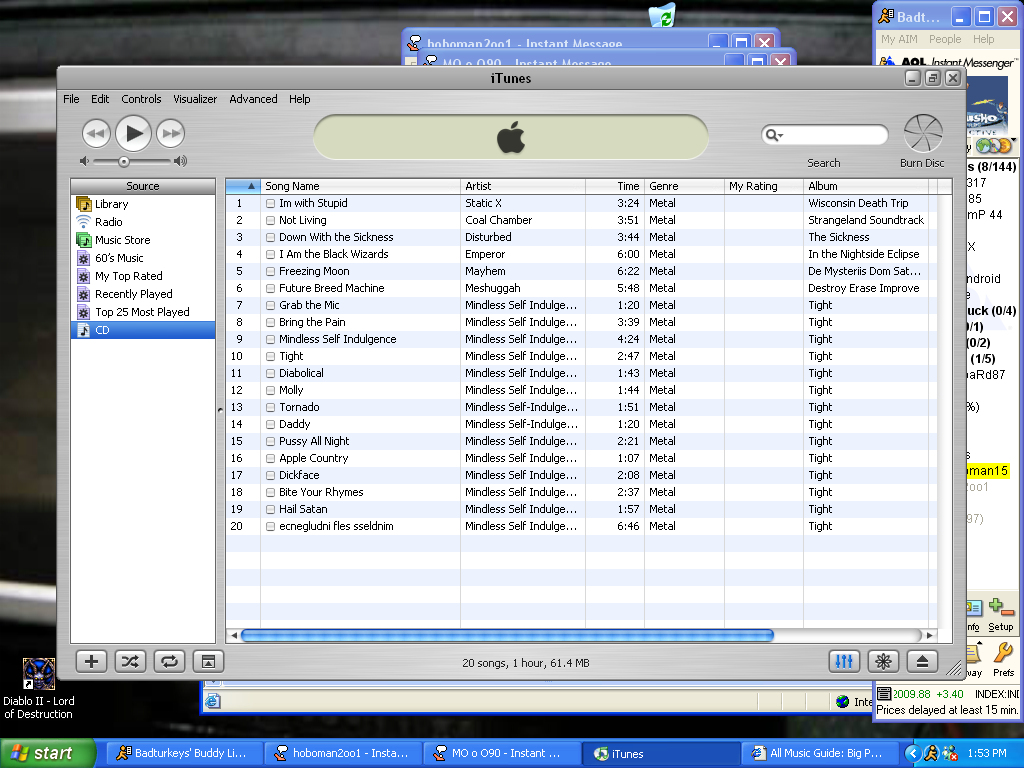Click horizontal scrollbar right arrow
1024x768 pixels.
pos(929,635)
